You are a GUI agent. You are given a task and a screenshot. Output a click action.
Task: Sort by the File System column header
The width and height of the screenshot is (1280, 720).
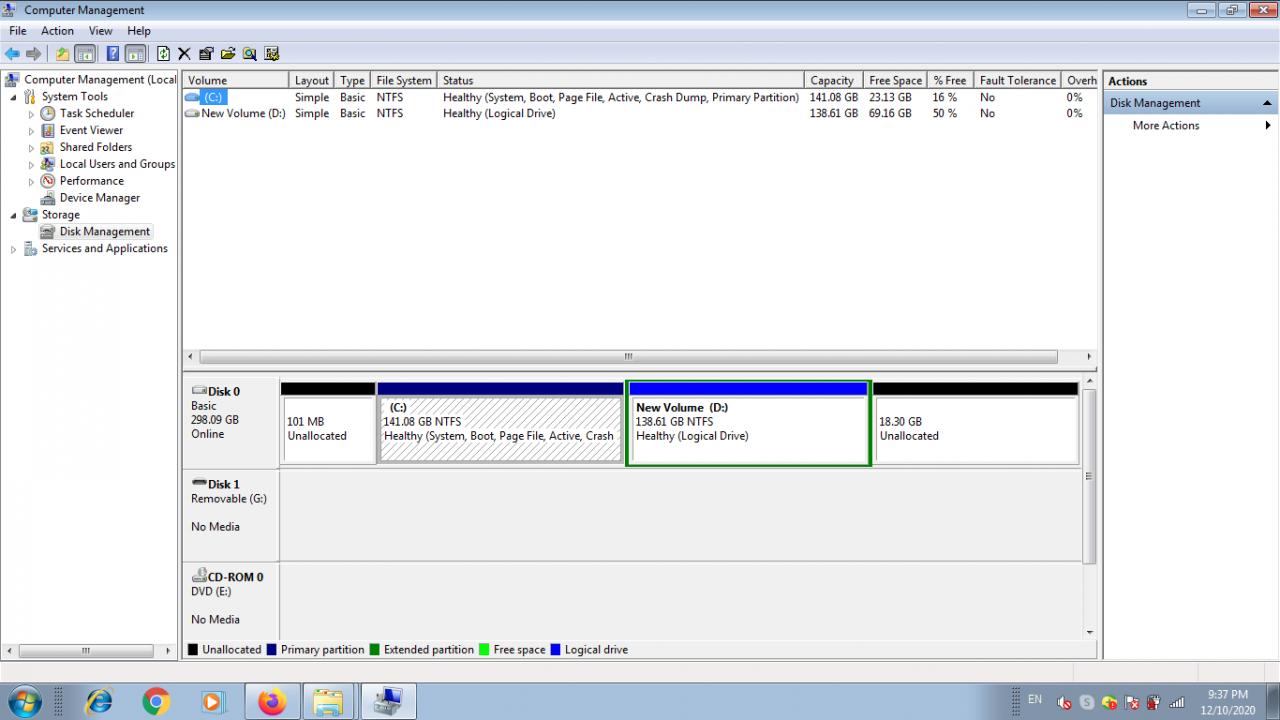pyautogui.click(x=404, y=80)
